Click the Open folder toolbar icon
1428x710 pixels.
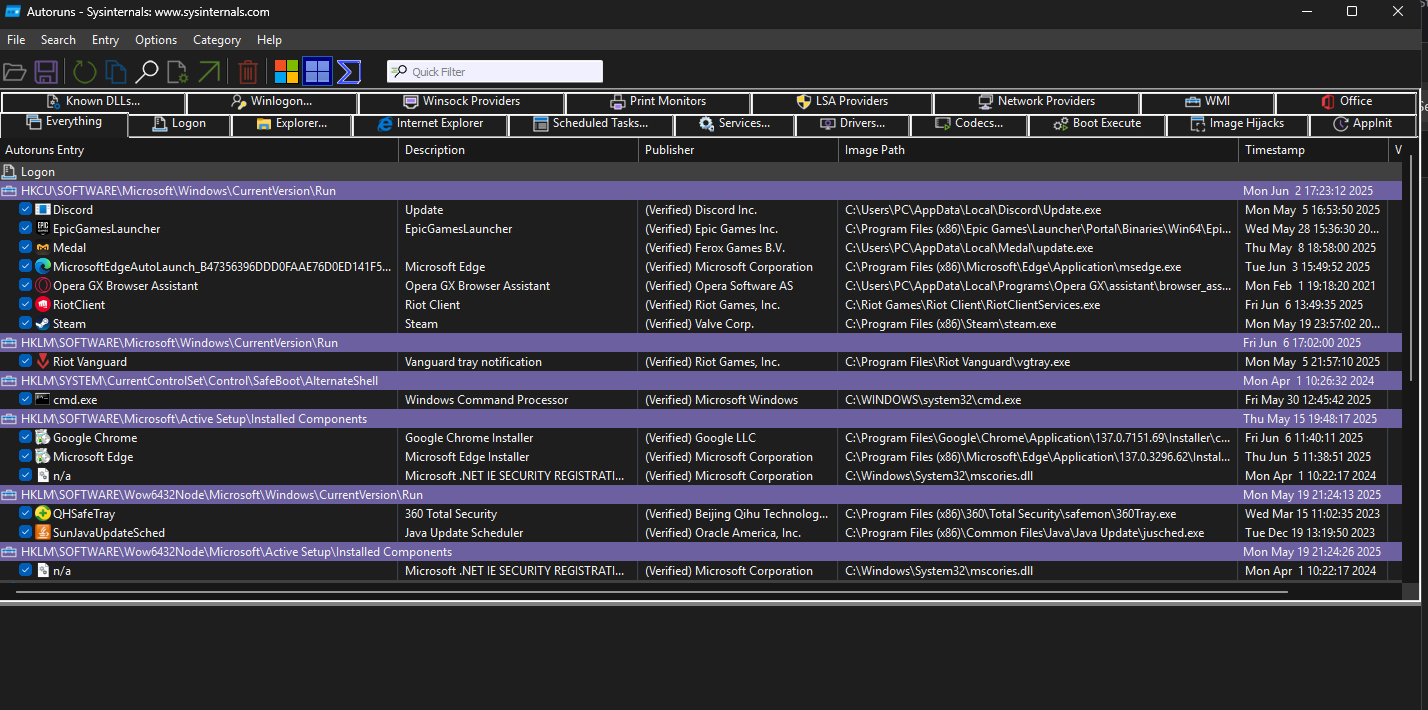[14, 71]
